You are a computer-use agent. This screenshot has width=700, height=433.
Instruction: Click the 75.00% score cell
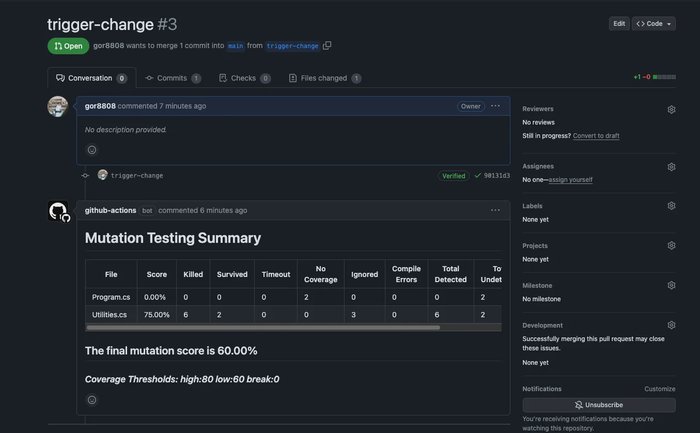tap(157, 315)
